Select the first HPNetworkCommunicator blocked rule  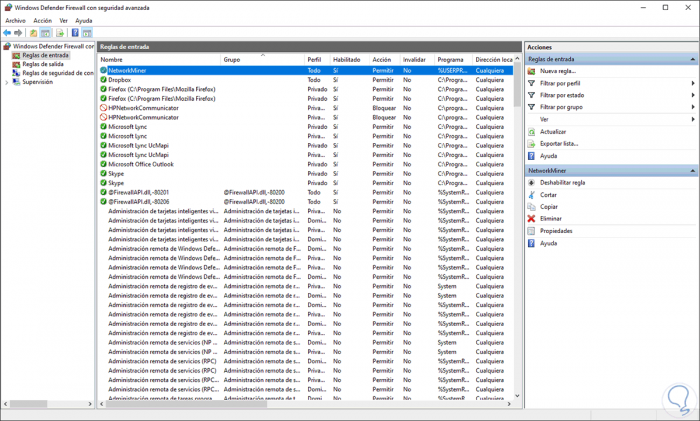tap(305, 108)
